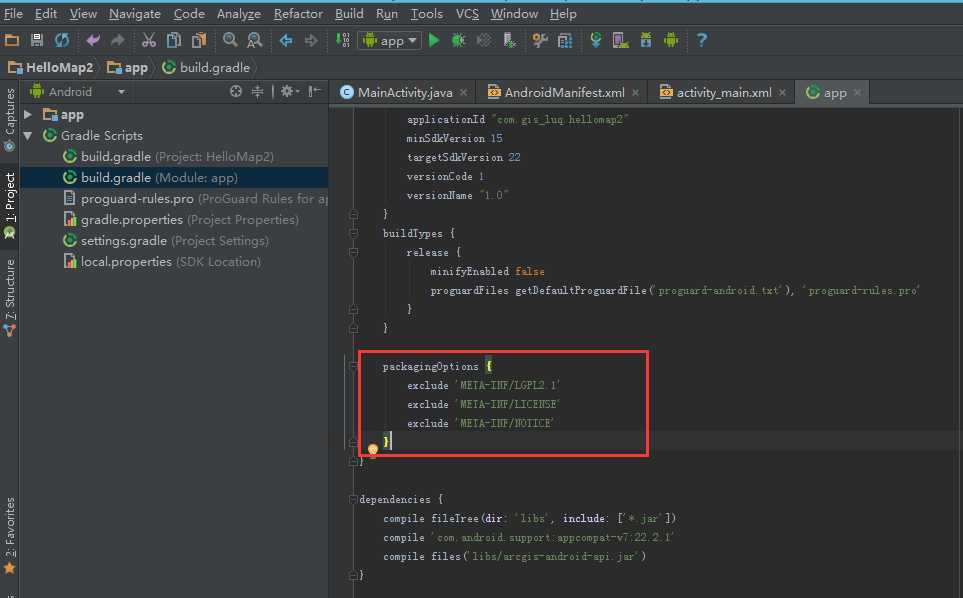Click the Cut scissors icon
The height and width of the screenshot is (598, 963).
point(148,40)
